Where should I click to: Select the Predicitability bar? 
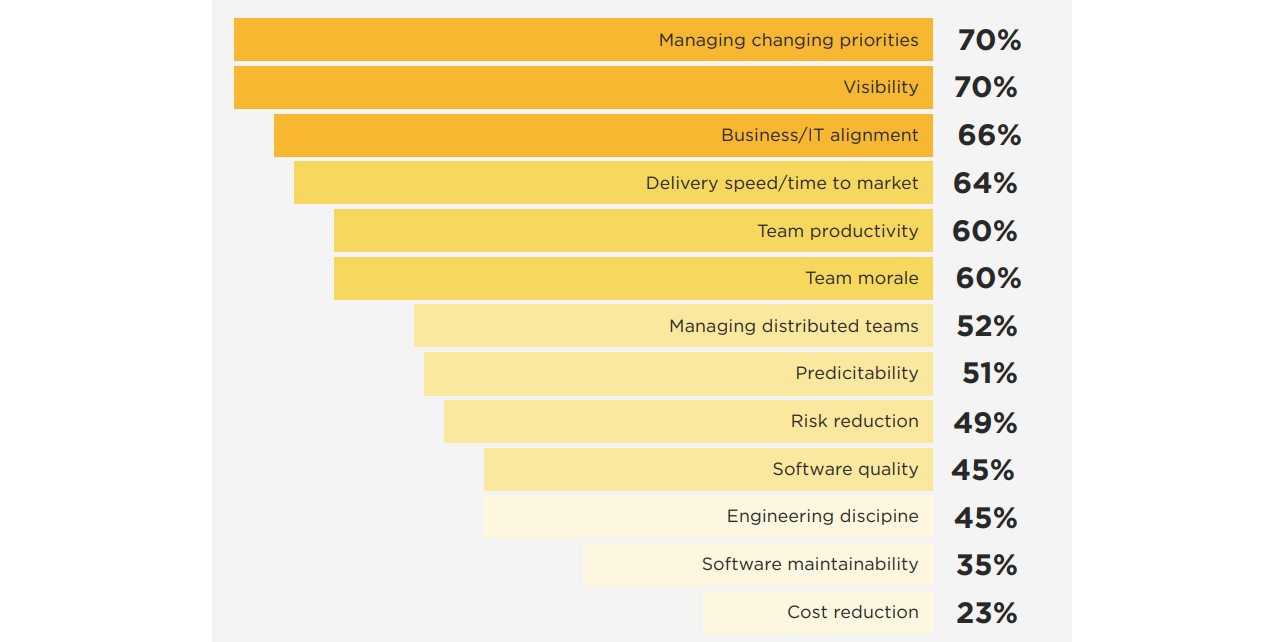(678, 373)
